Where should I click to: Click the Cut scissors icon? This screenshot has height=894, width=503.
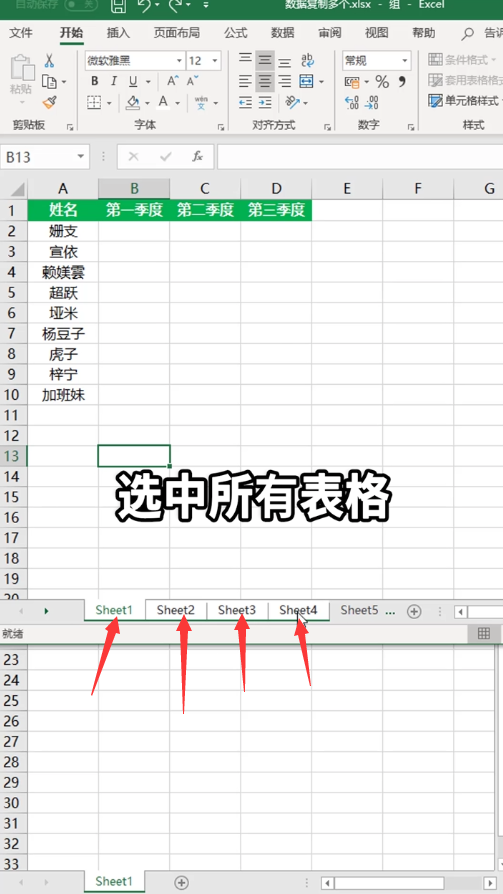click(x=49, y=60)
